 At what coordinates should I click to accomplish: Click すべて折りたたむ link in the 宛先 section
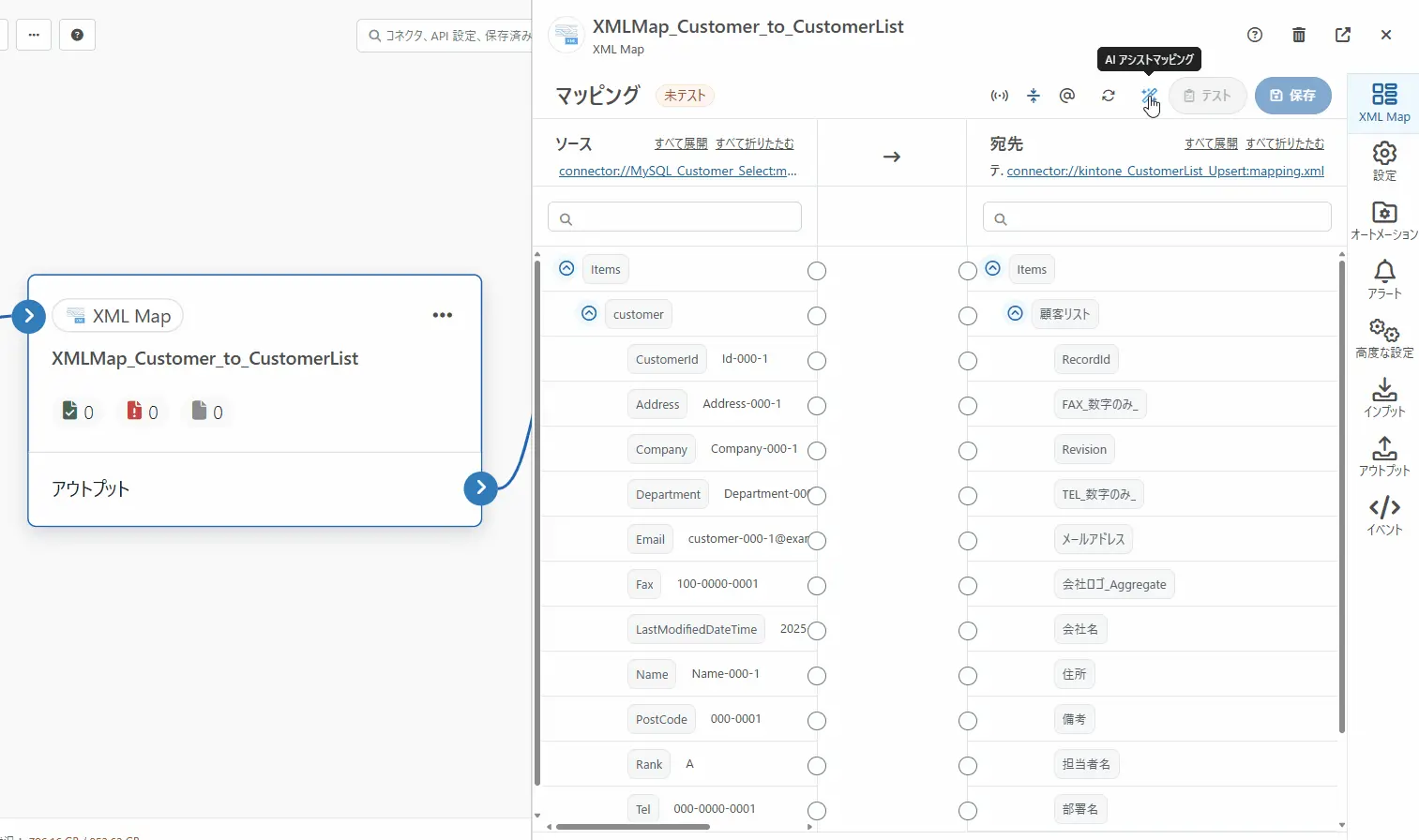tap(1285, 143)
